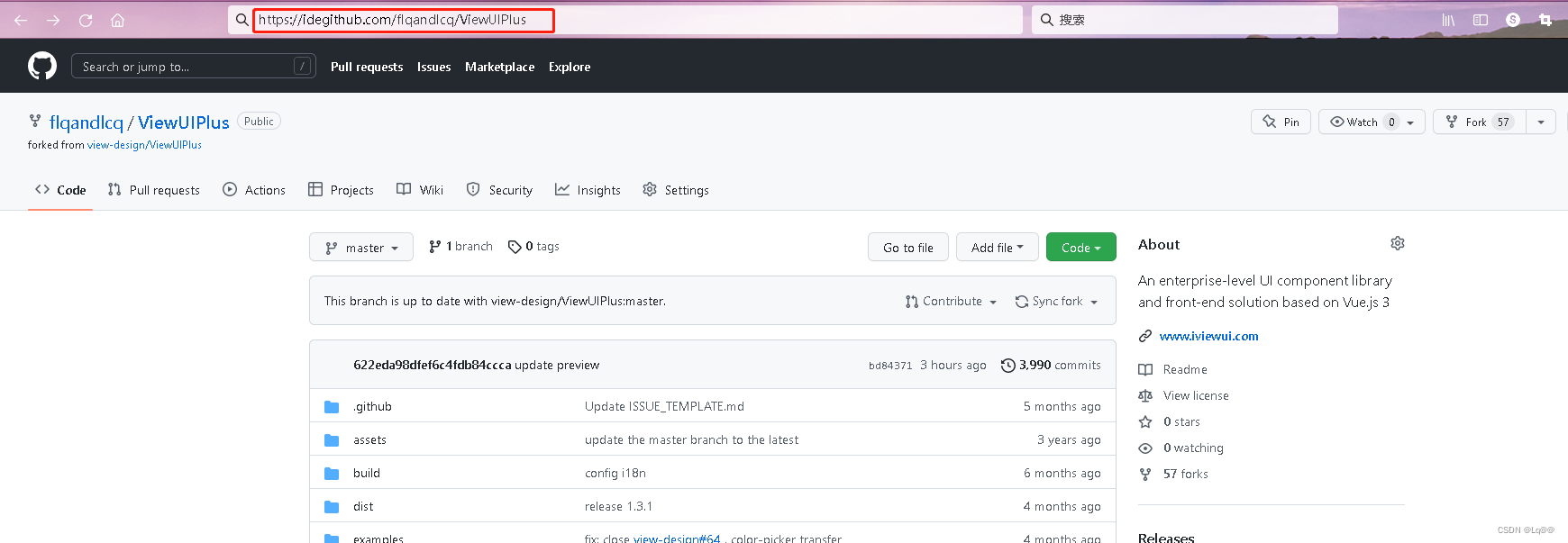
Task: Go forward with browser forward arrow
Action: [53, 20]
